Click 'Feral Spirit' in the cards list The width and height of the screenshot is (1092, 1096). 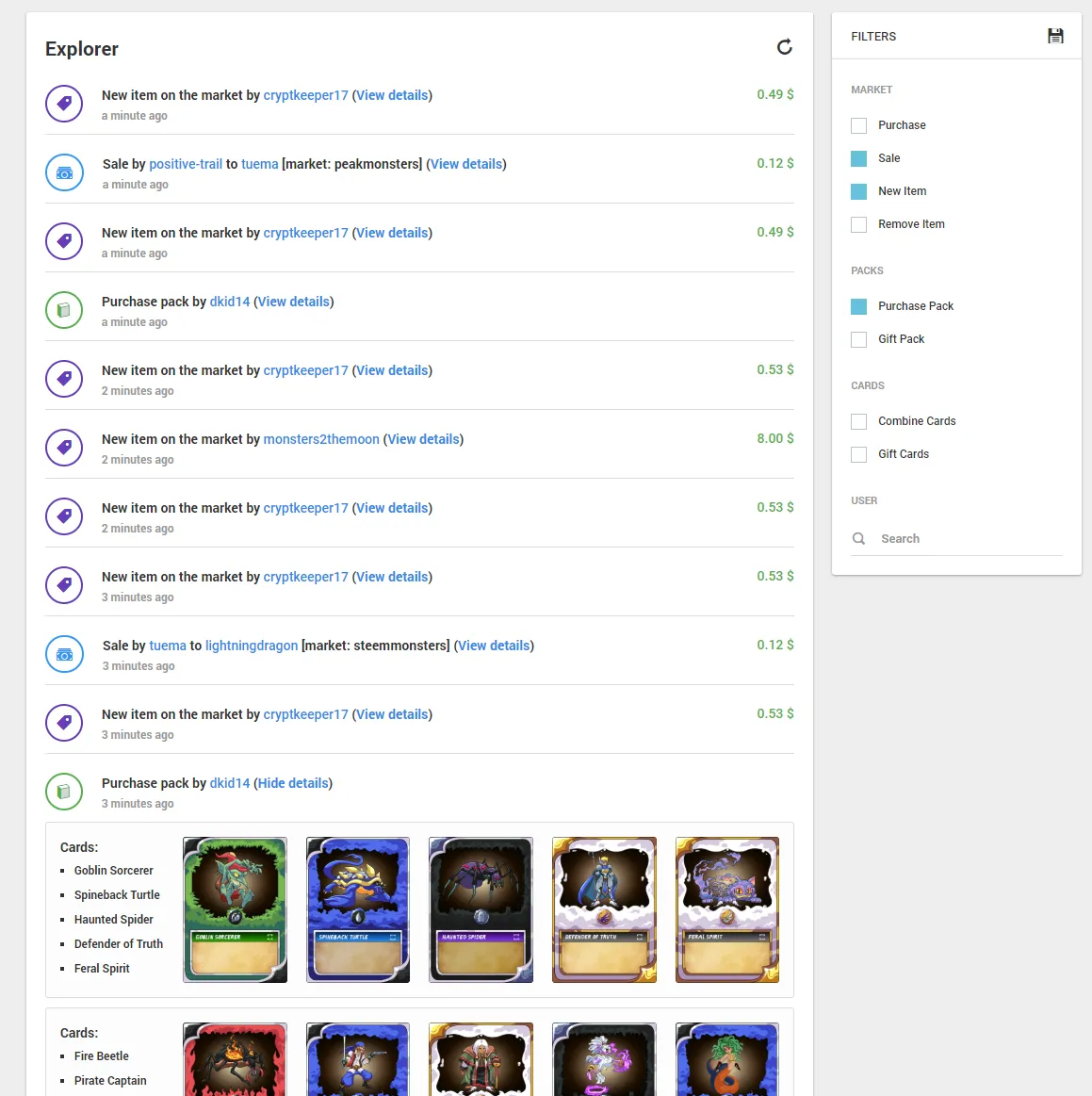point(102,968)
